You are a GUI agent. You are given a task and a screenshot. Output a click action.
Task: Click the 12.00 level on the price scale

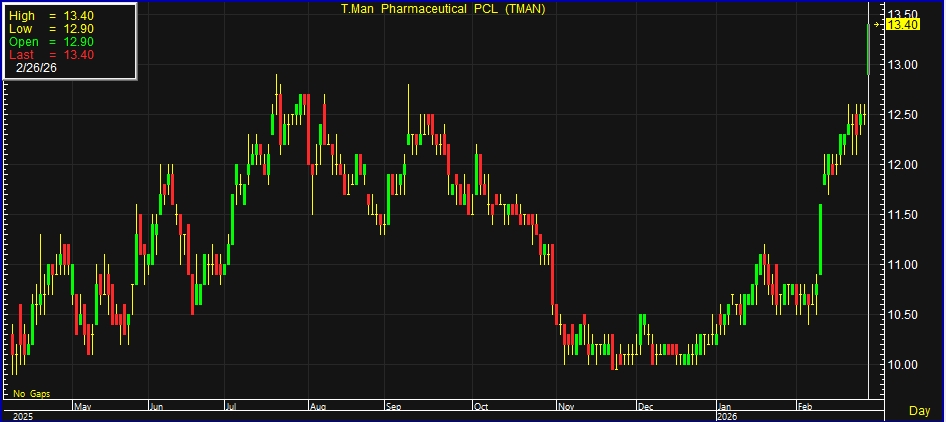(903, 165)
